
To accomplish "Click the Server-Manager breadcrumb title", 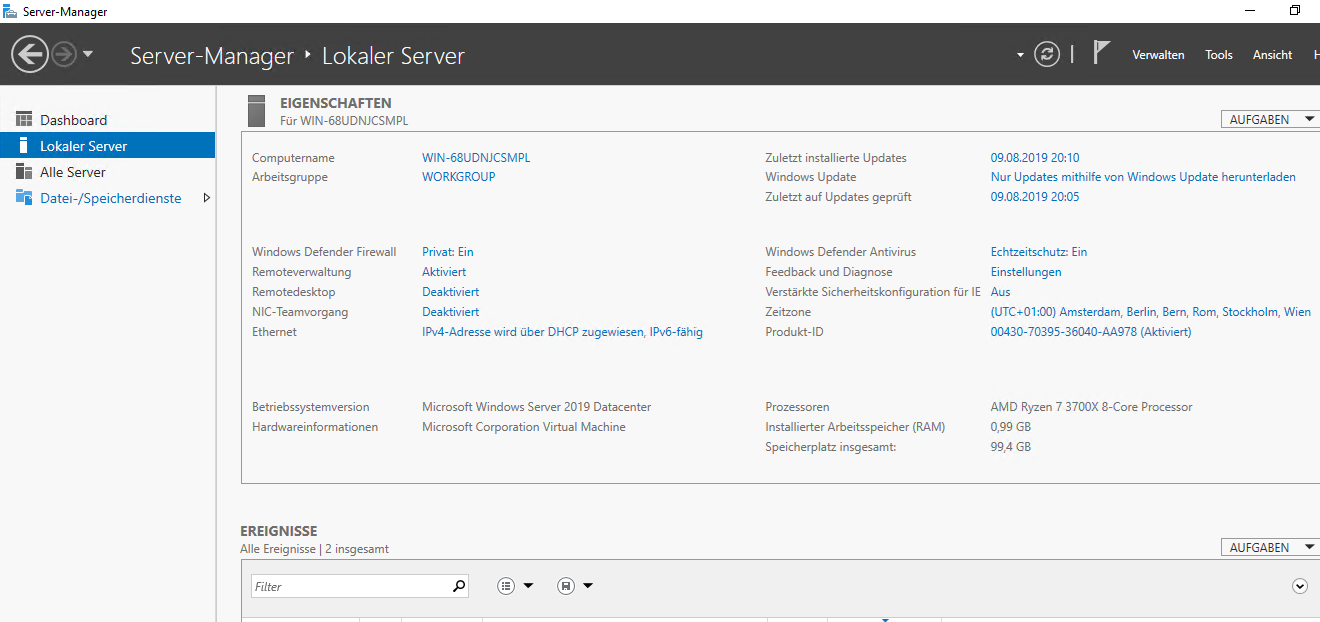I will click(212, 56).
